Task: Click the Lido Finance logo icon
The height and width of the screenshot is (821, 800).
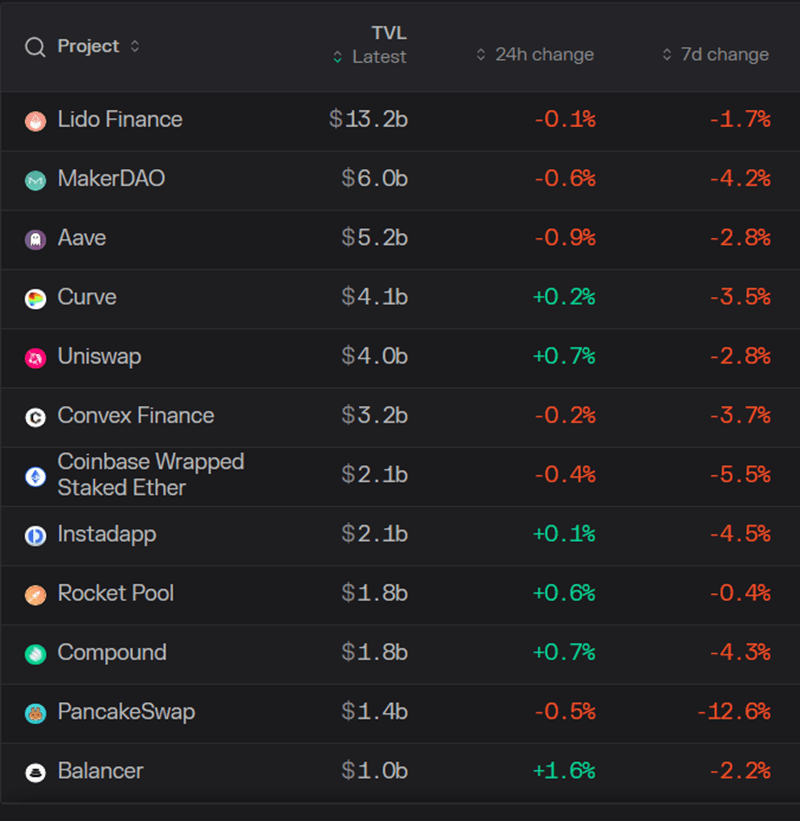Action: pos(35,121)
